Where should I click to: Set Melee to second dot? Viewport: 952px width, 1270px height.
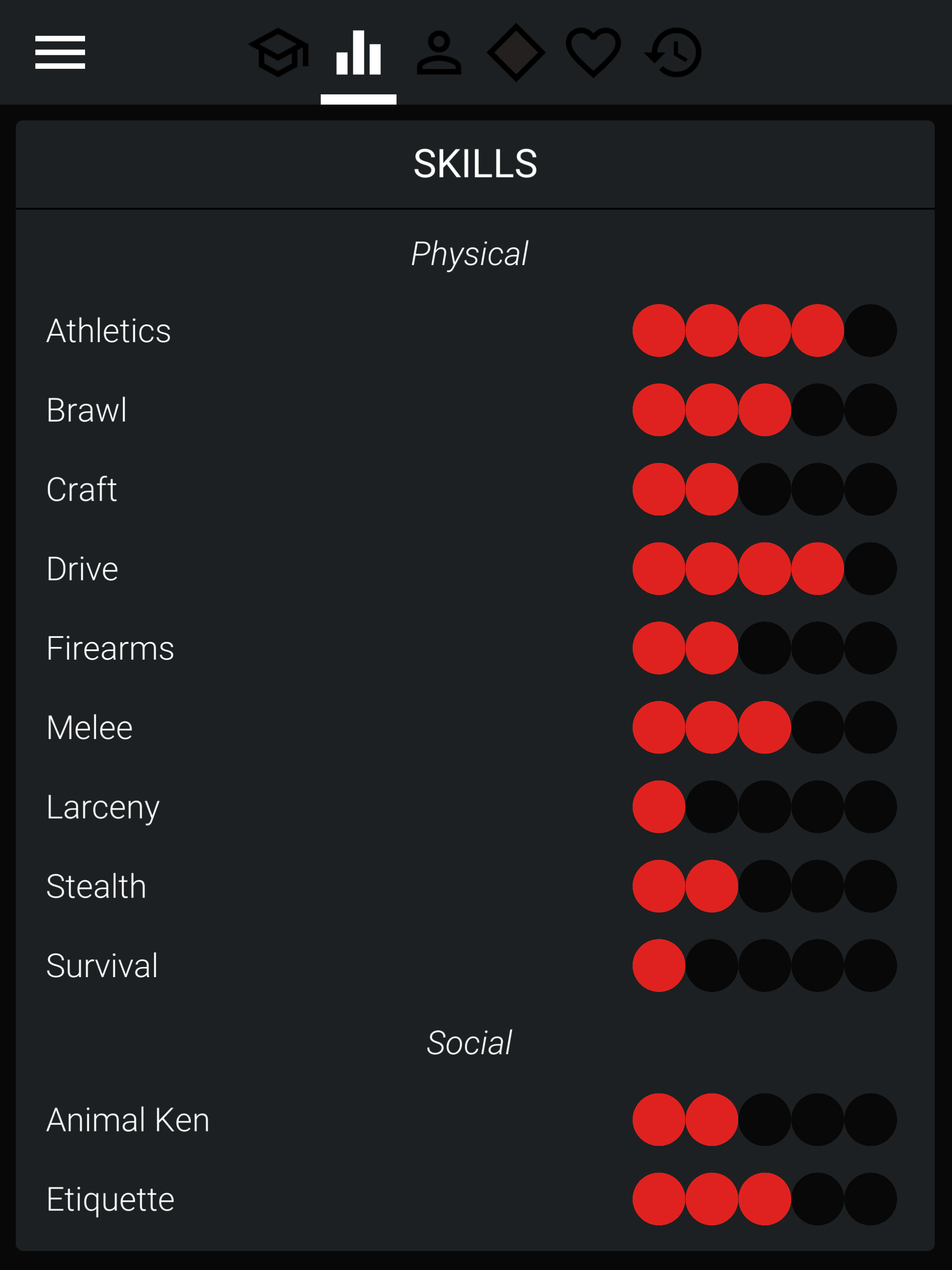712,728
